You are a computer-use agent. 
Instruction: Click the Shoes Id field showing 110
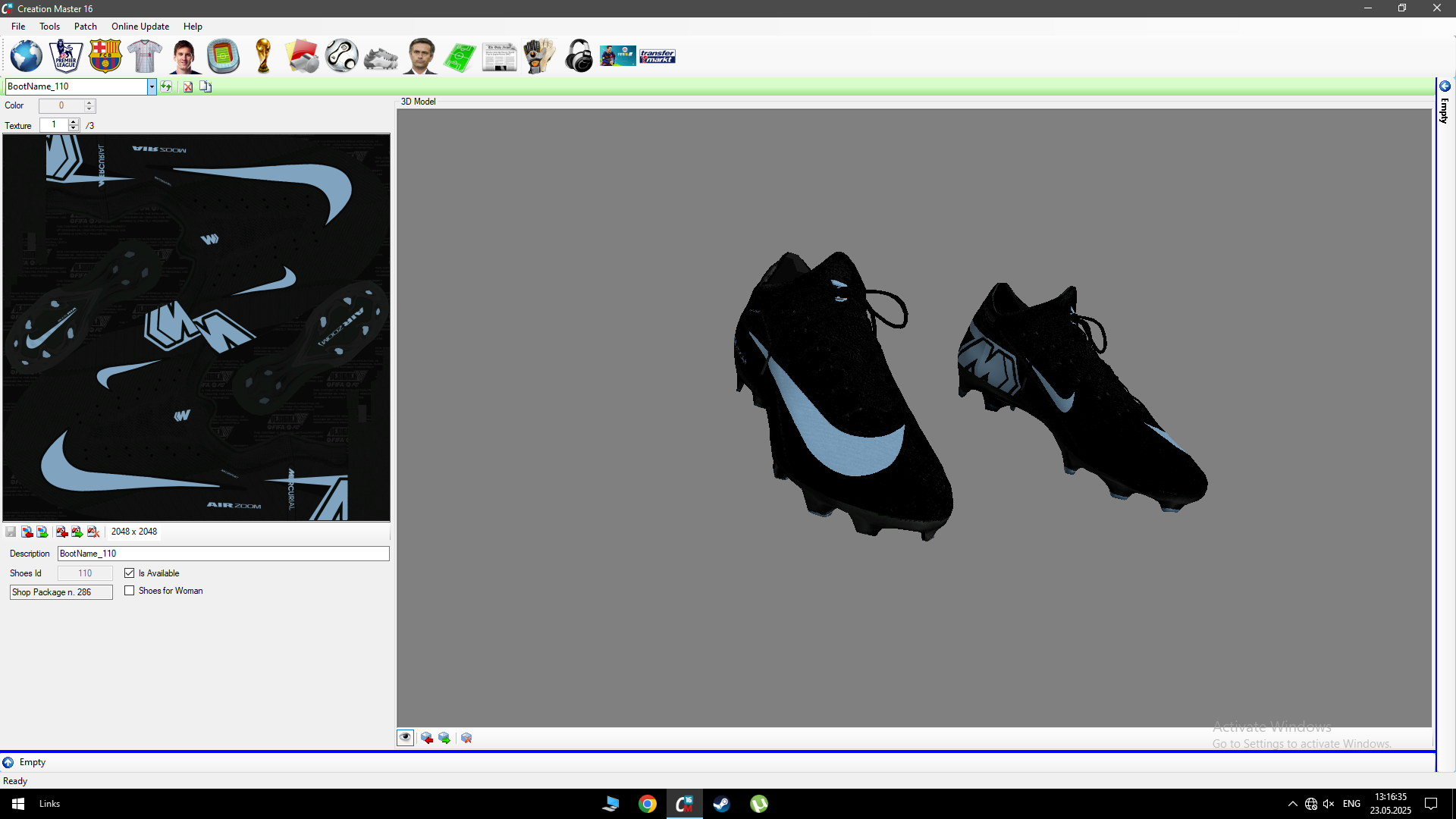pos(85,573)
